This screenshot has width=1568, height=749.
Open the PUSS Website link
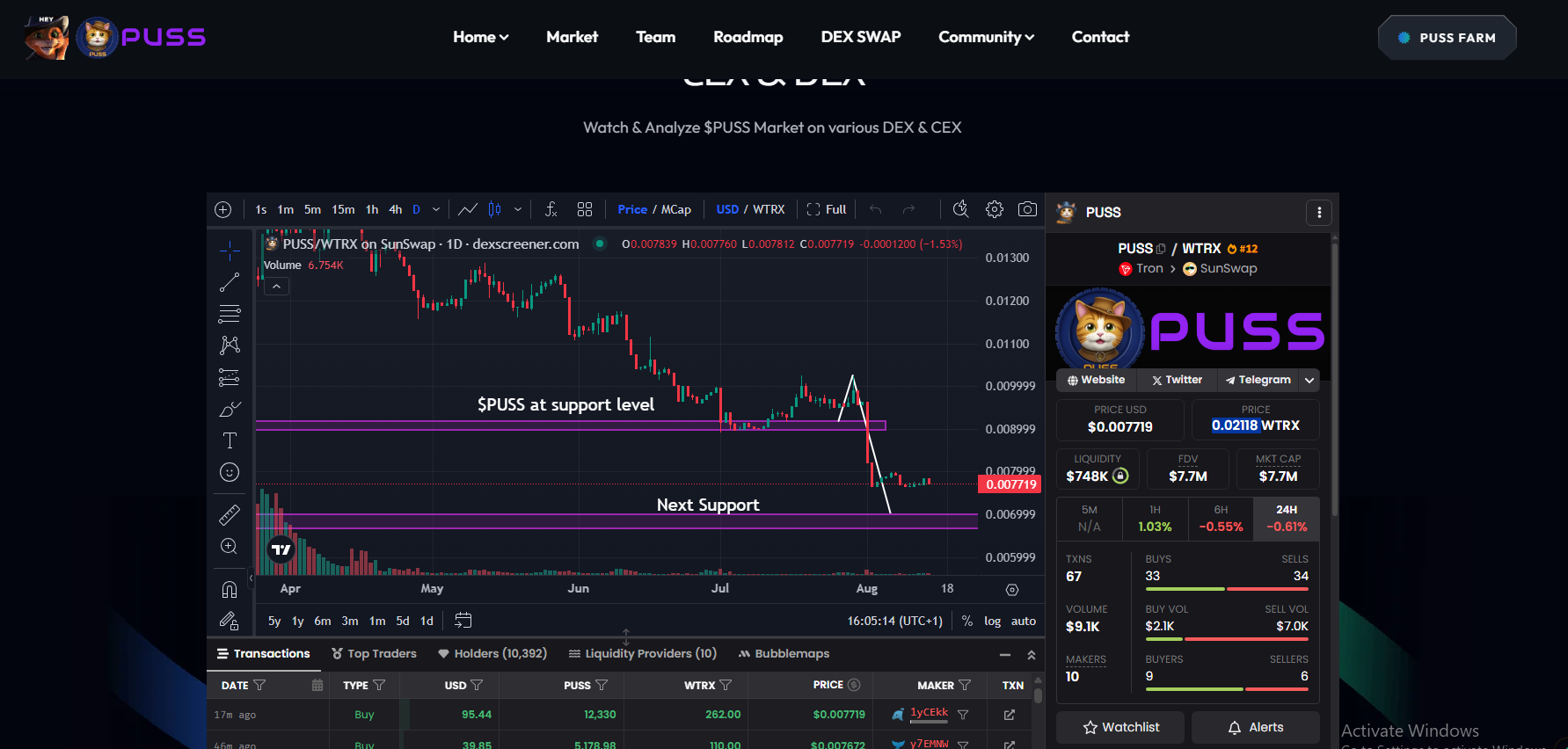pyautogui.click(x=1097, y=380)
